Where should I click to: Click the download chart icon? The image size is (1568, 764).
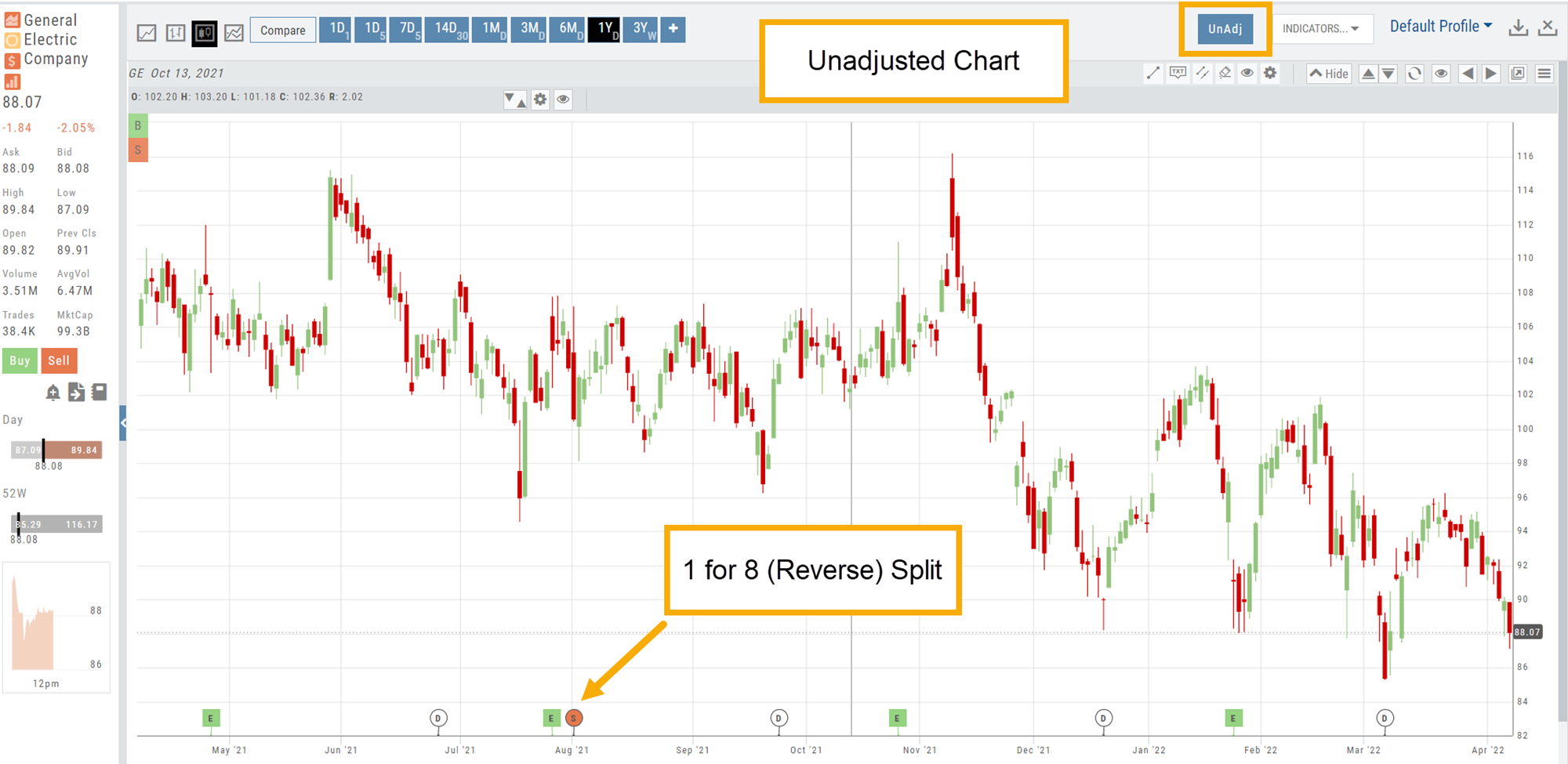click(1518, 28)
